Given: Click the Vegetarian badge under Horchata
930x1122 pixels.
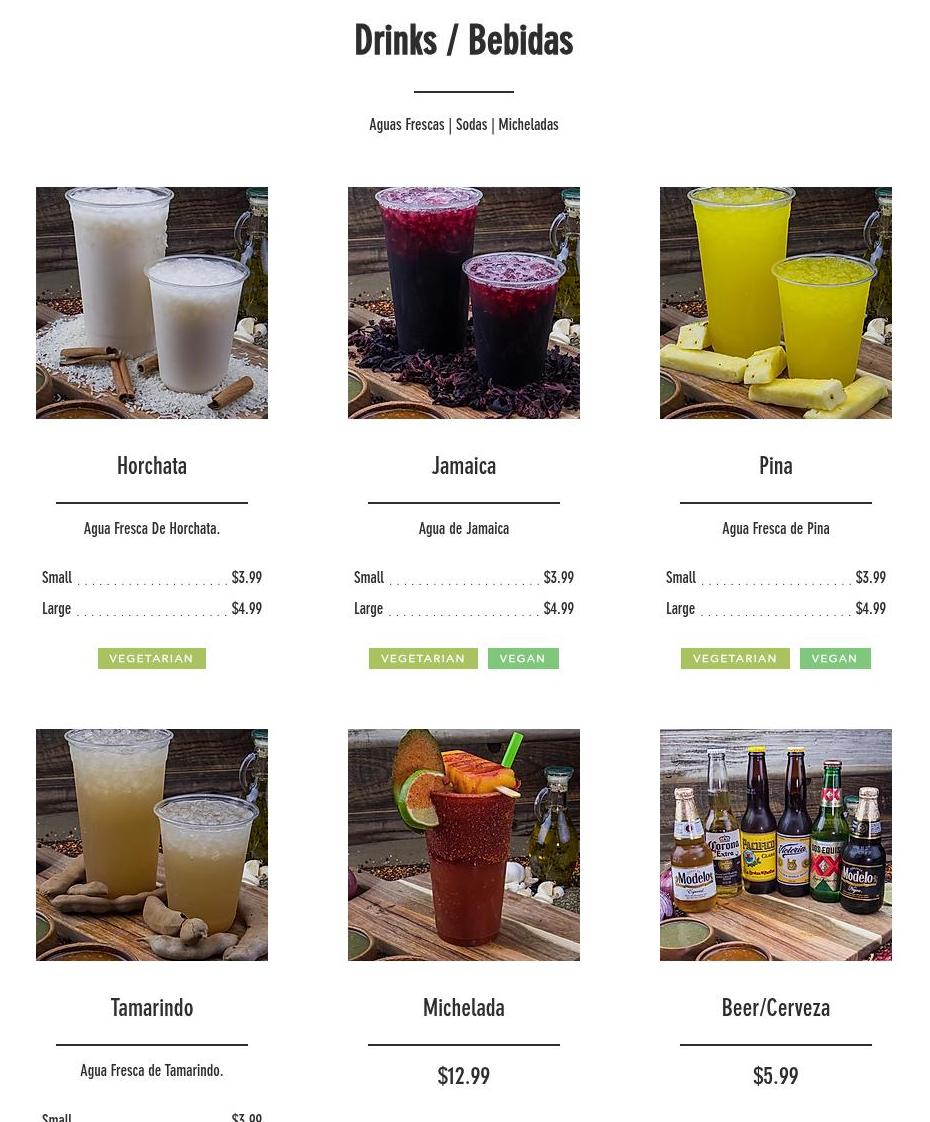Looking at the screenshot, I should pos(152,658).
